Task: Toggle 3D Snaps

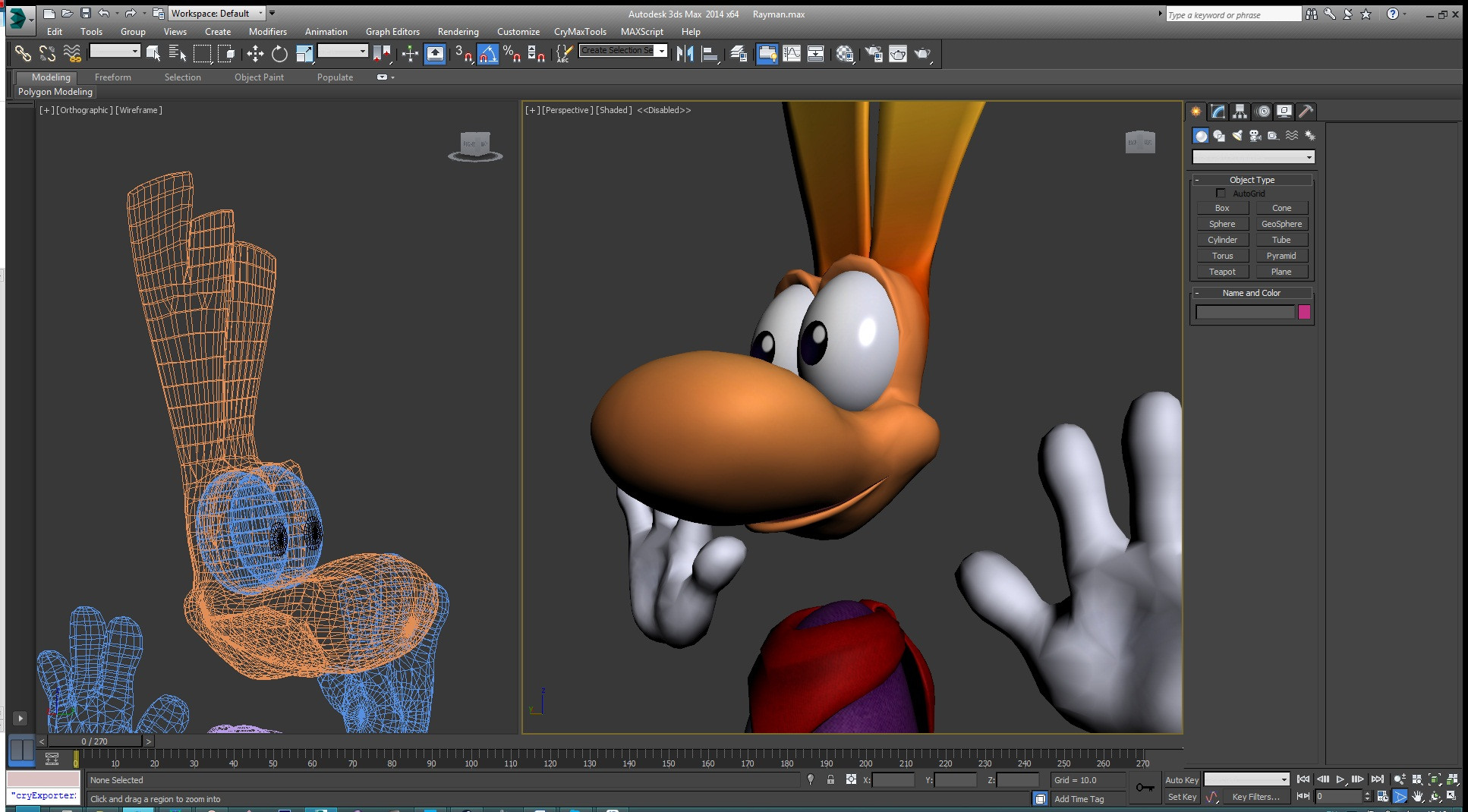Action: [464, 53]
